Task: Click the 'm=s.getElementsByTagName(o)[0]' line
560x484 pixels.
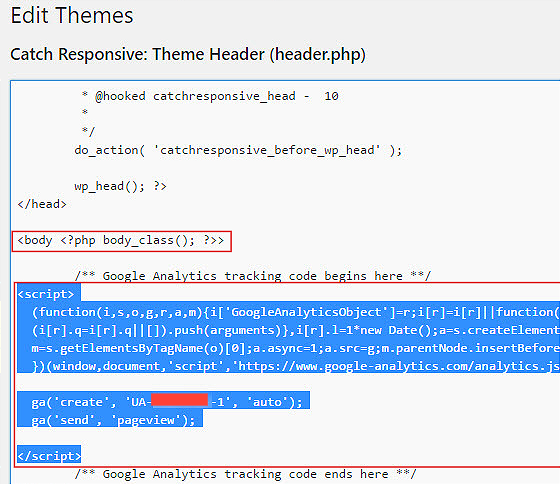Action: [295, 348]
